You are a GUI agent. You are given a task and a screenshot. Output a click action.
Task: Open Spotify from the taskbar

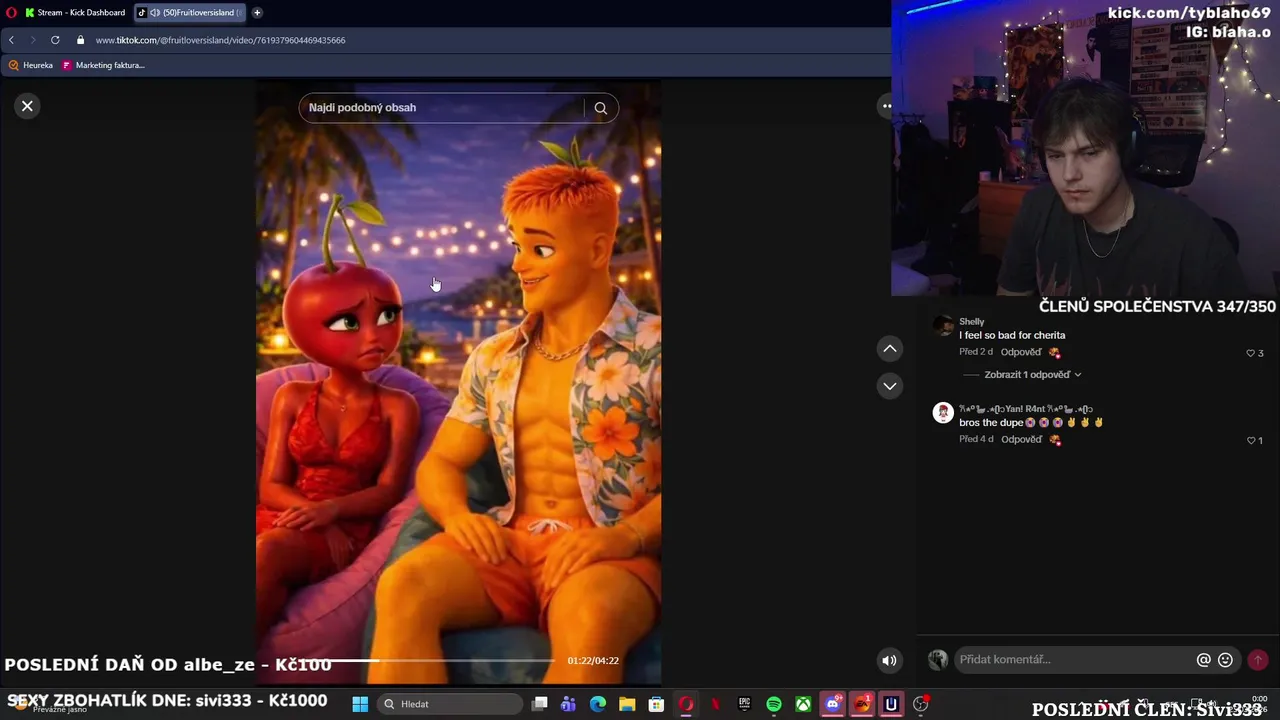point(774,704)
